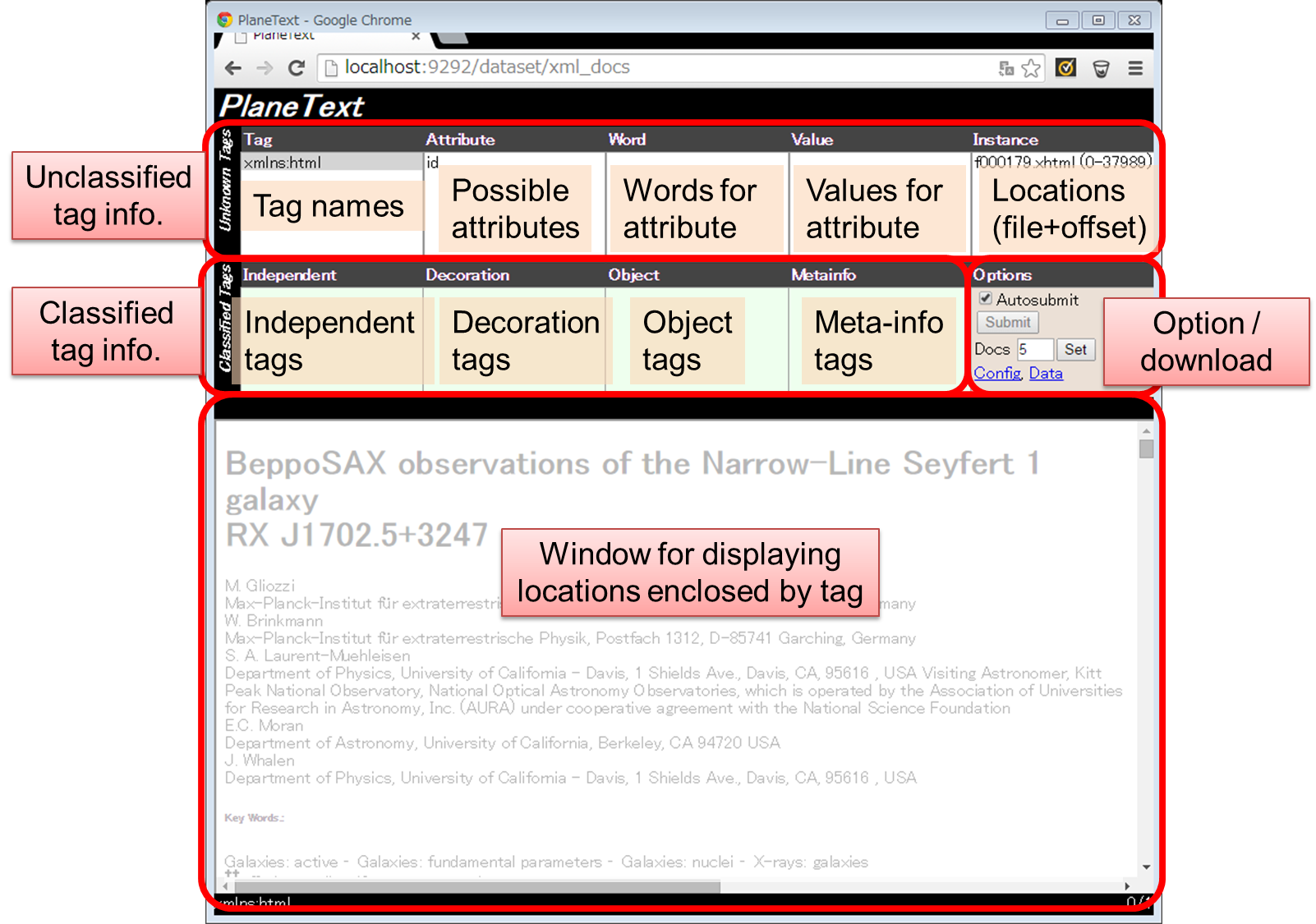Bookmark this page with the star icon
The width and height of the screenshot is (1316, 924).
click(1031, 68)
